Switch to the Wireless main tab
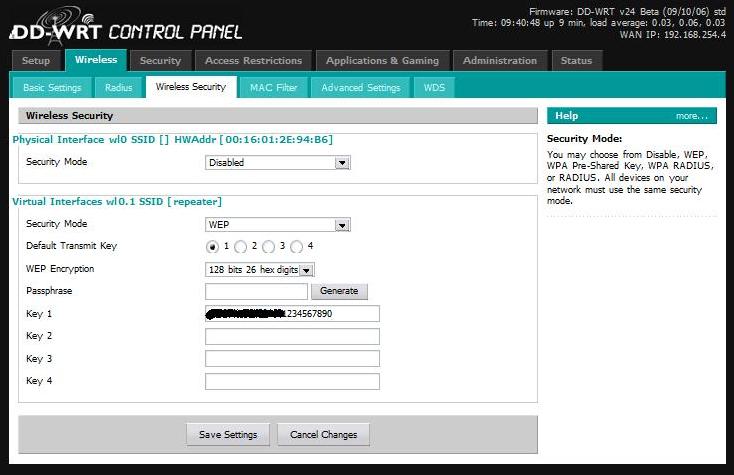This screenshot has height=475, width=734. (96, 60)
